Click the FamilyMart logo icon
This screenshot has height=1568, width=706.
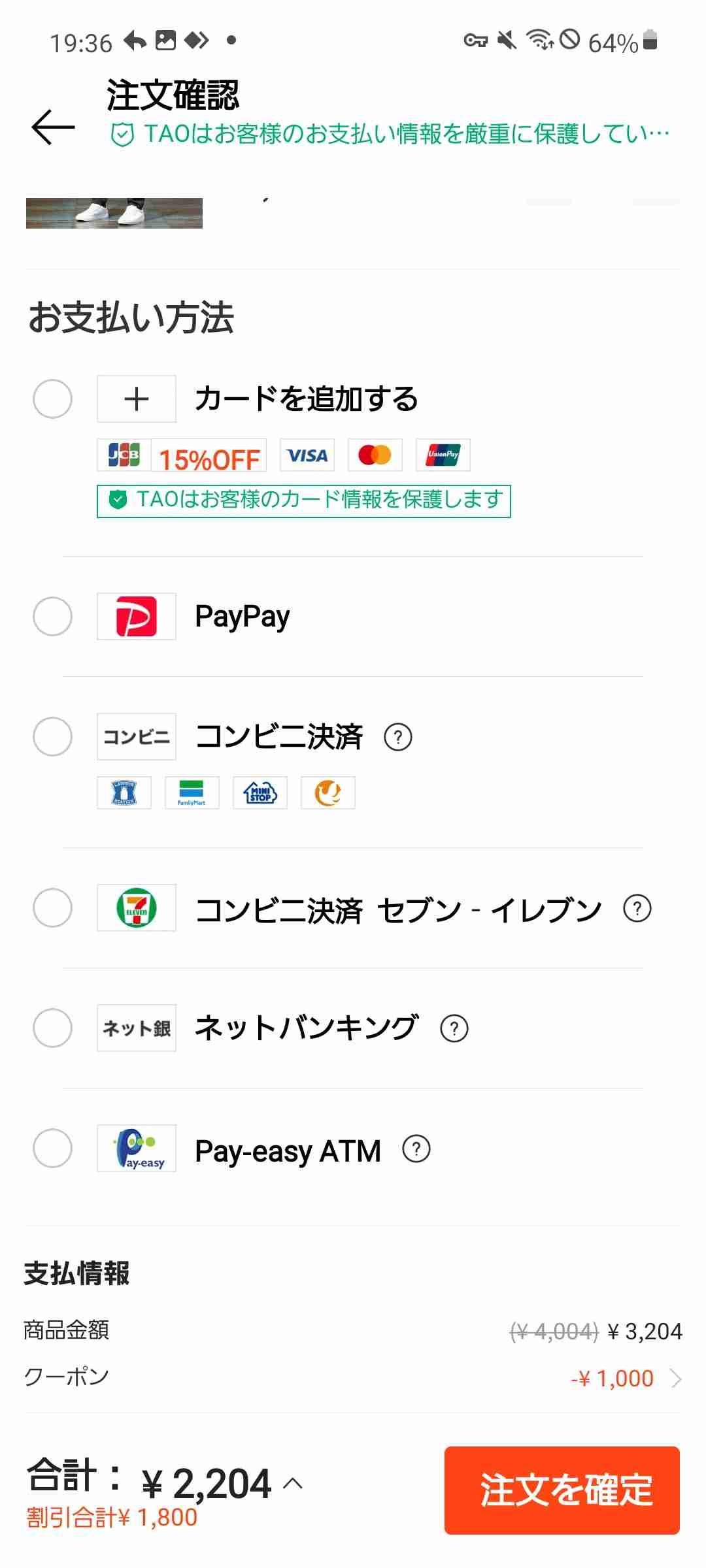coord(192,792)
